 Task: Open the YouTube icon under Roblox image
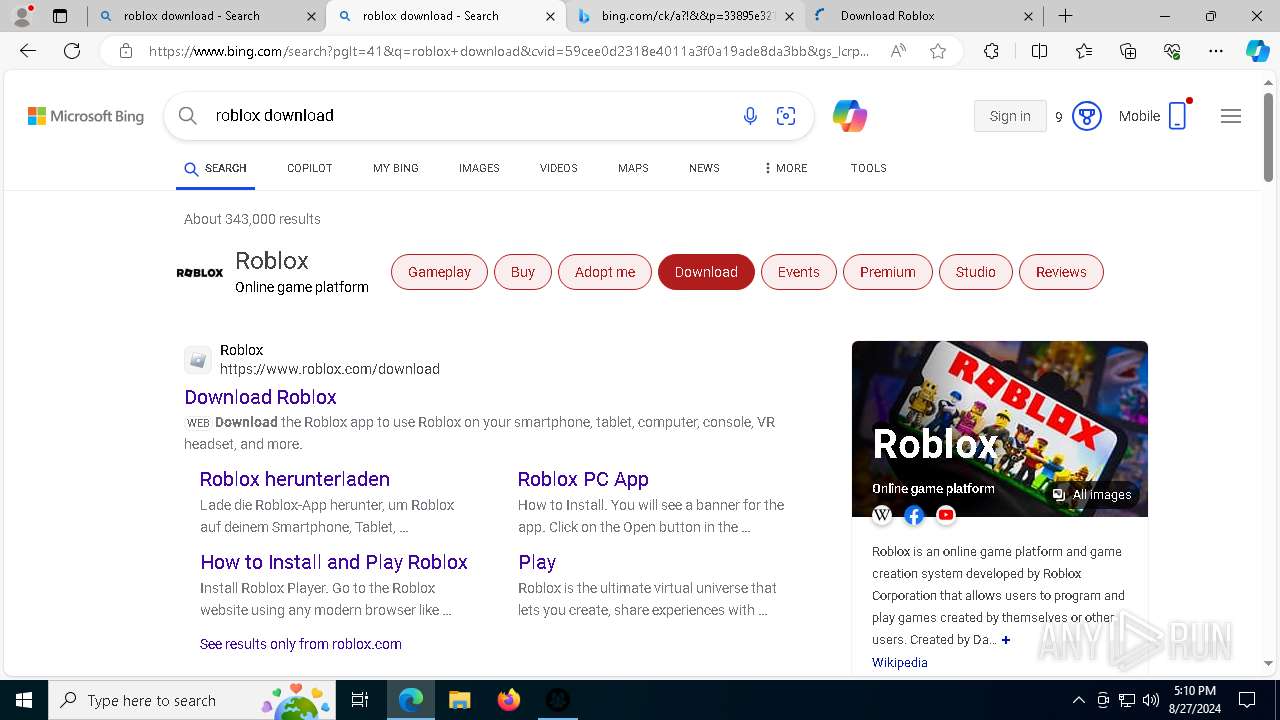[946, 515]
